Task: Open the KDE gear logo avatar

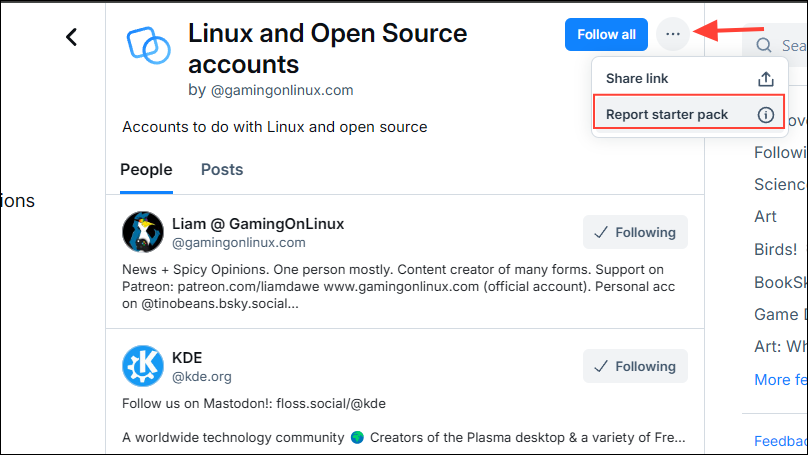Action: coord(143,366)
